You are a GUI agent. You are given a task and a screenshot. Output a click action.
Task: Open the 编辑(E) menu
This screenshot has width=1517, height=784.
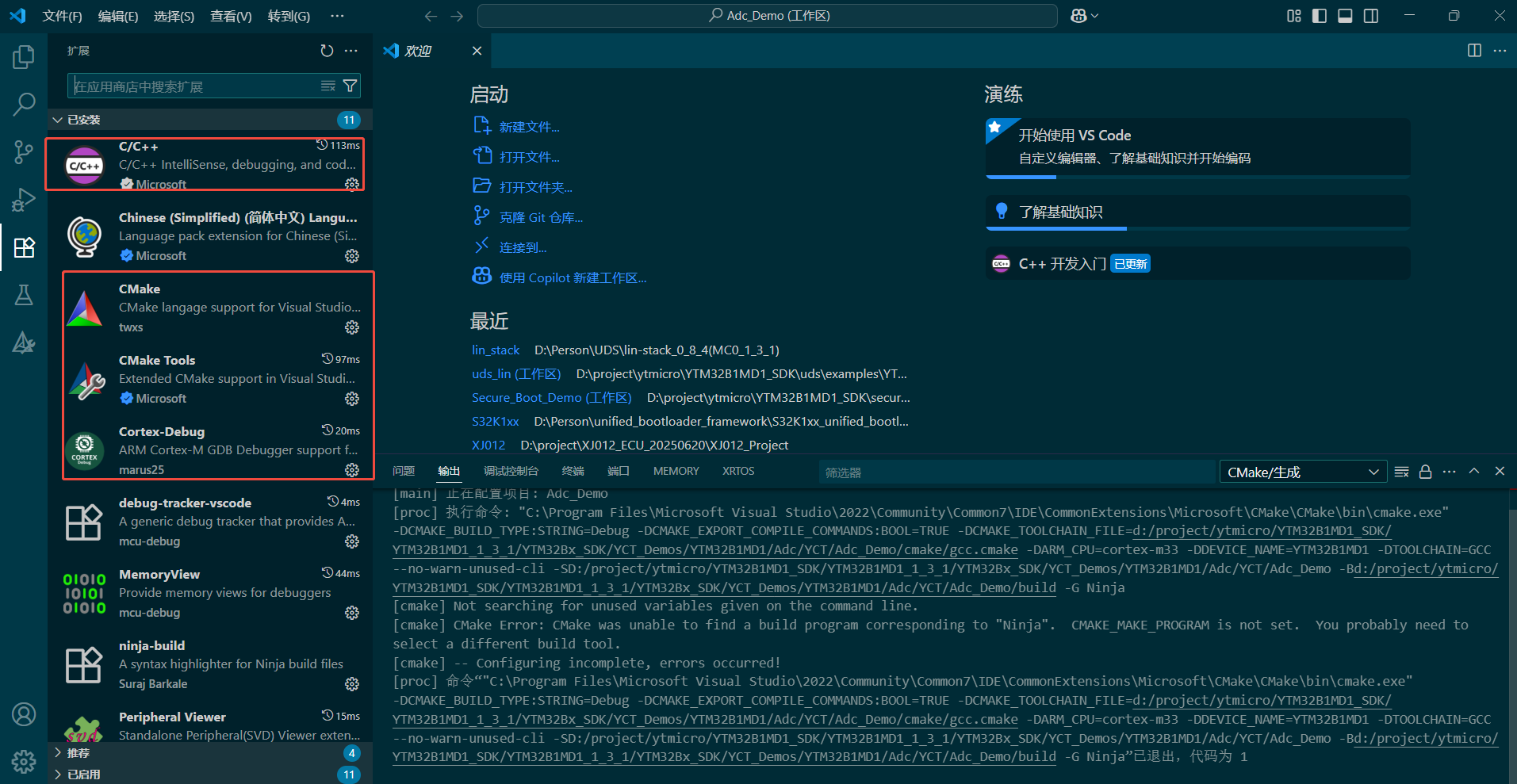tap(118, 16)
